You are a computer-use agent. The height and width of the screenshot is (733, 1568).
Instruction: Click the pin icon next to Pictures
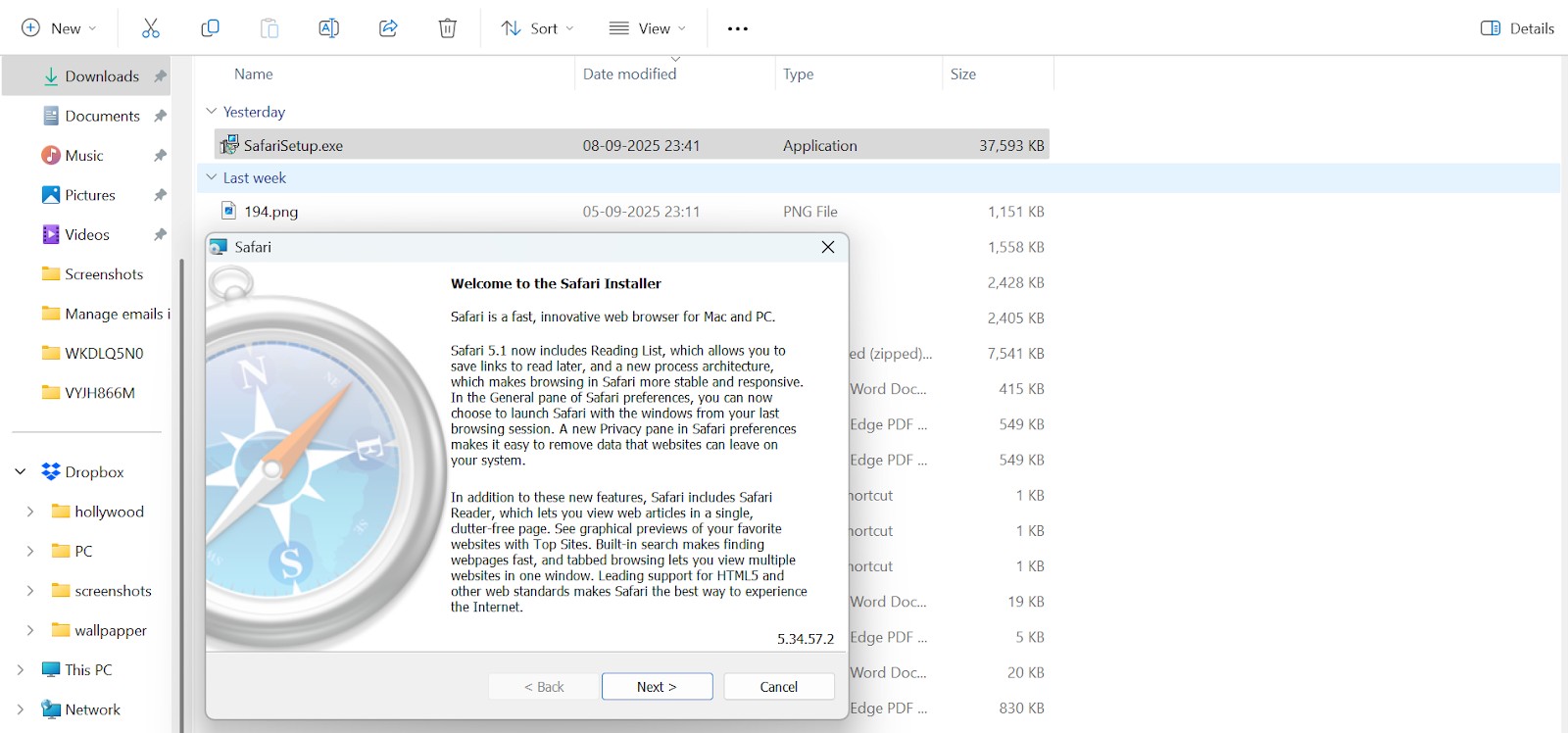pos(160,195)
